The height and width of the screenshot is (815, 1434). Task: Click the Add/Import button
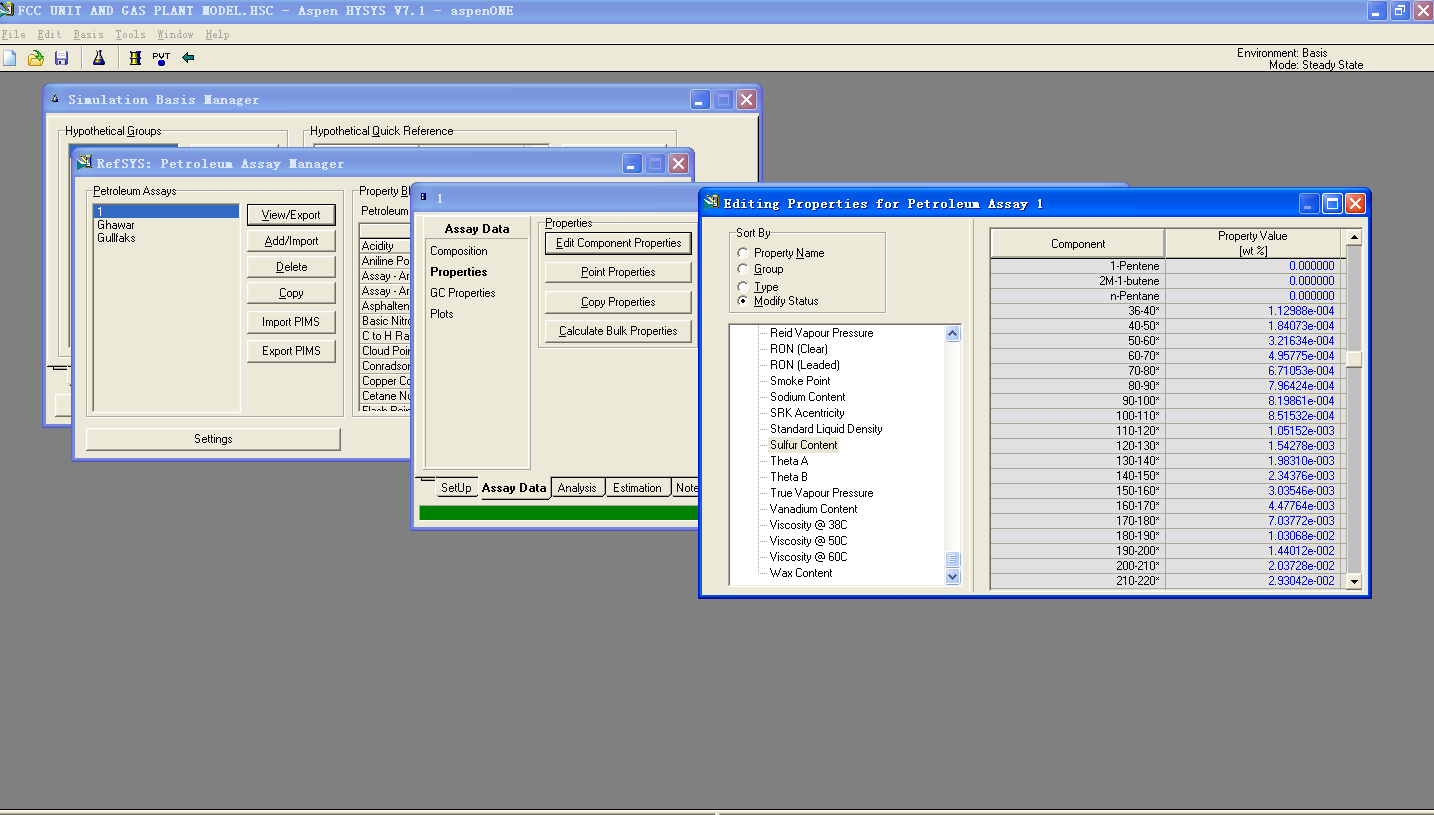[291, 241]
